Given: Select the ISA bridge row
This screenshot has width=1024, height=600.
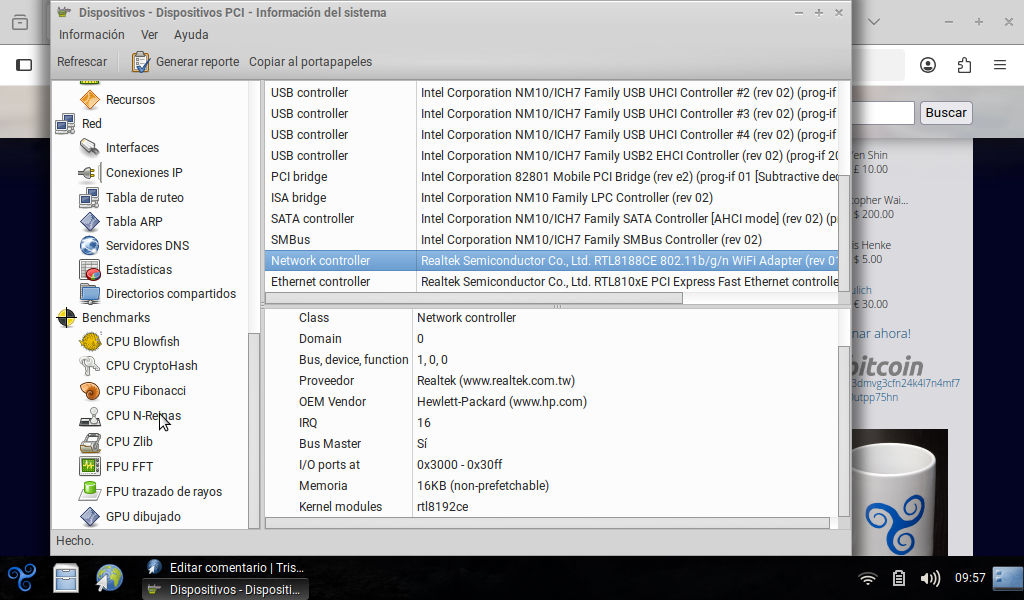Looking at the screenshot, I should point(551,198).
